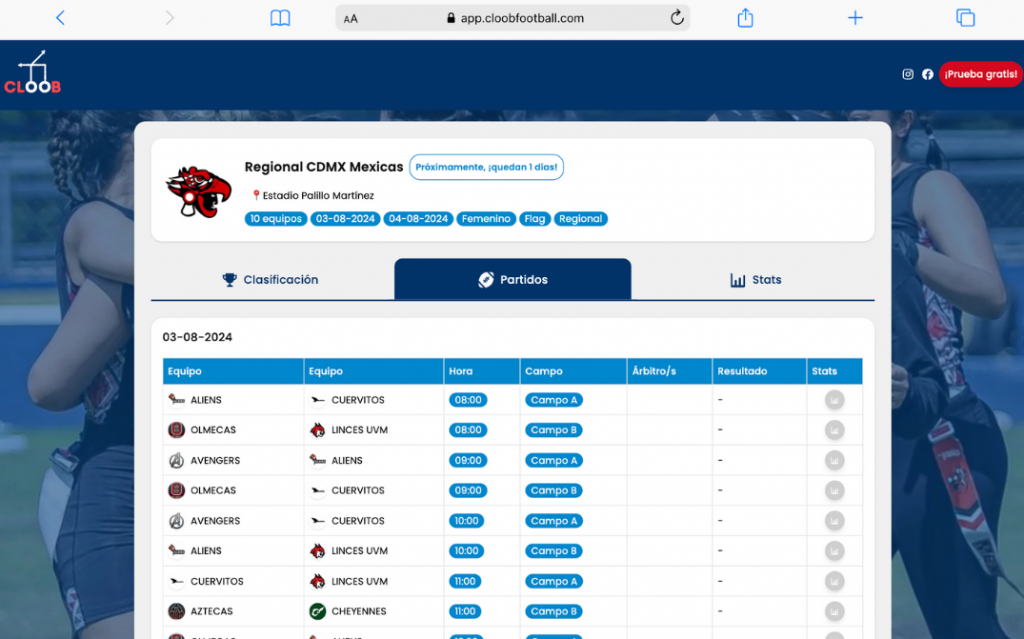Reload the page in address bar

677,18
